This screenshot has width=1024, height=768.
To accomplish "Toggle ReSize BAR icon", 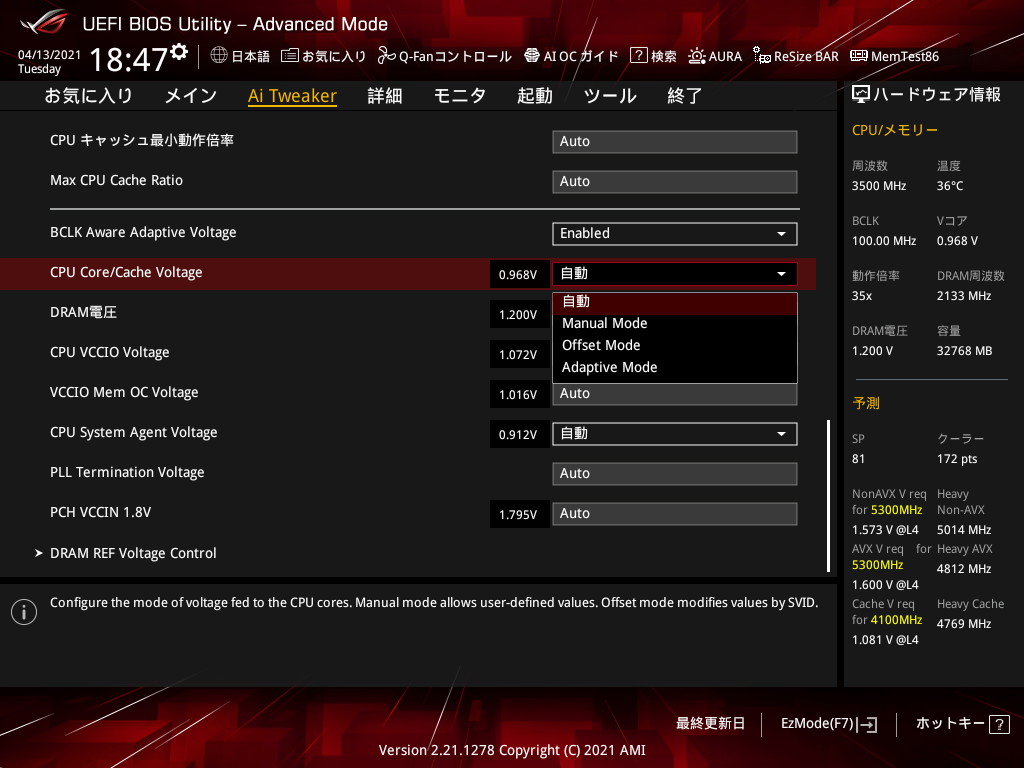I will click(x=761, y=56).
